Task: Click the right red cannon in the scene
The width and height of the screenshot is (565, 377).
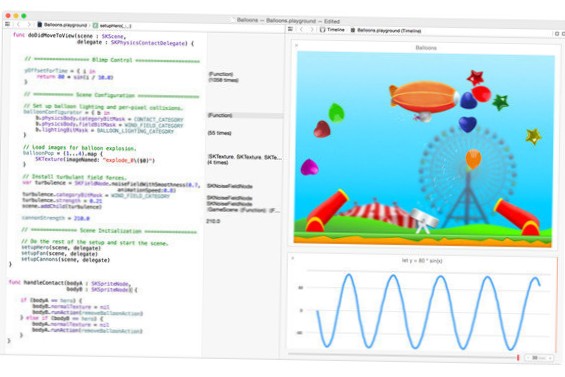Action: click(x=518, y=217)
